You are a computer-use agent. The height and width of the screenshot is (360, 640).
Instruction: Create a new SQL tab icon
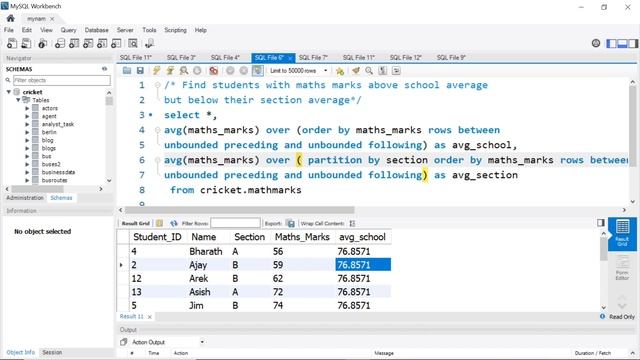click(12, 43)
